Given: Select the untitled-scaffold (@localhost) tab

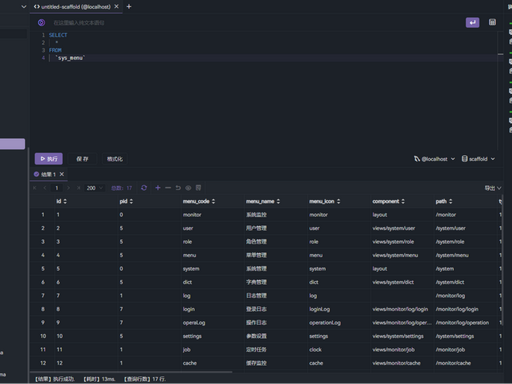Looking at the screenshot, I should point(72,7).
